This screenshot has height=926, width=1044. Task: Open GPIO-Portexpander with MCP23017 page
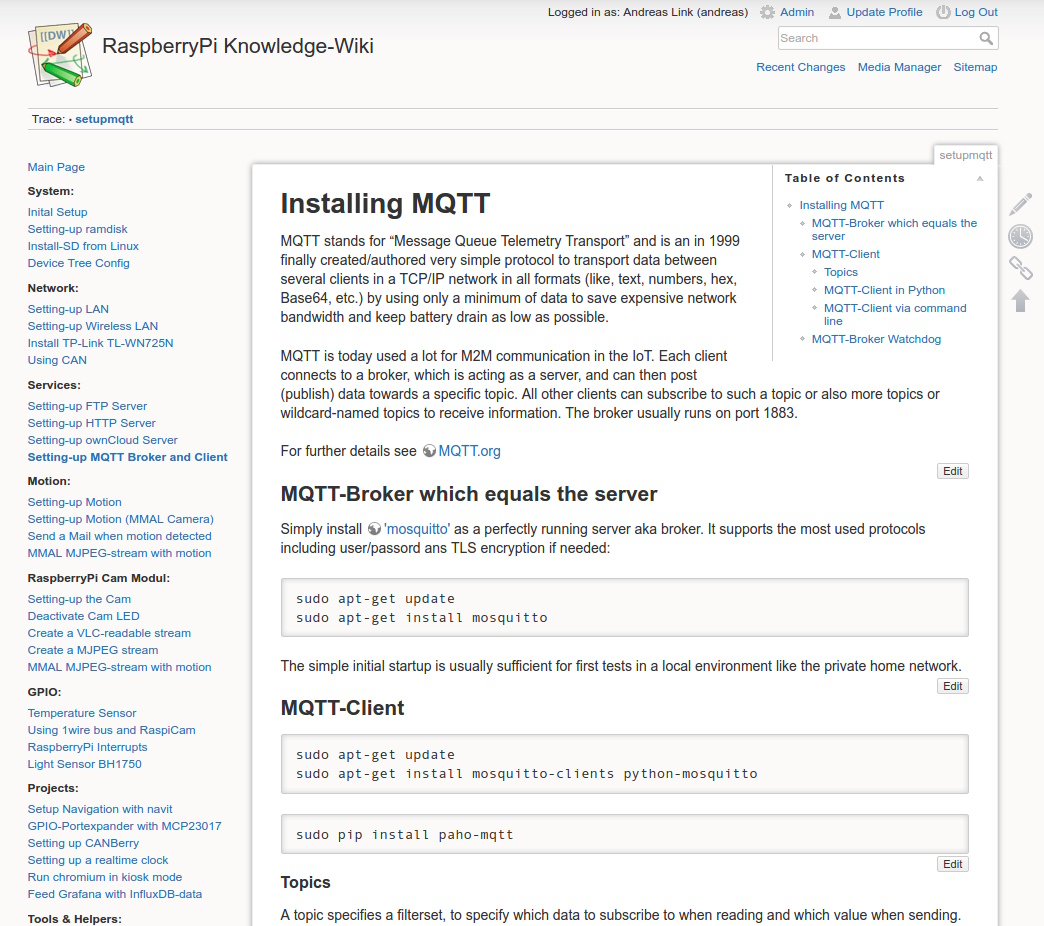(x=125, y=826)
